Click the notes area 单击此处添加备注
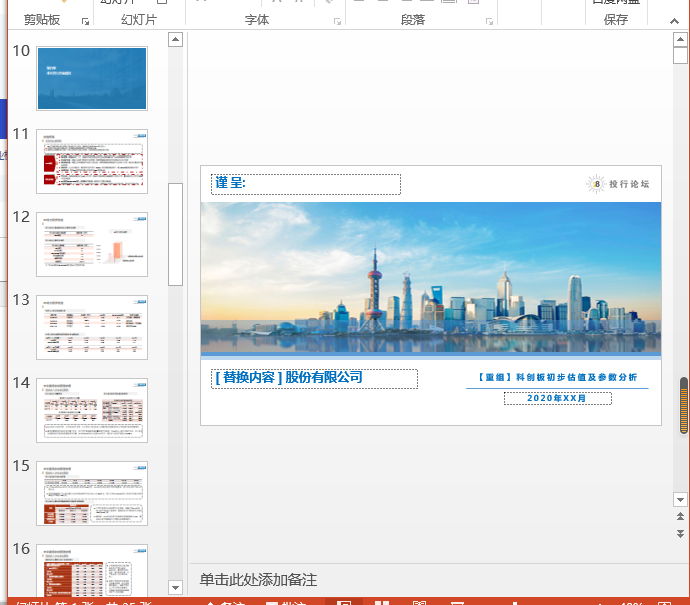Image resolution: width=690 pixels, height=605 pixels. coord(258,580)
